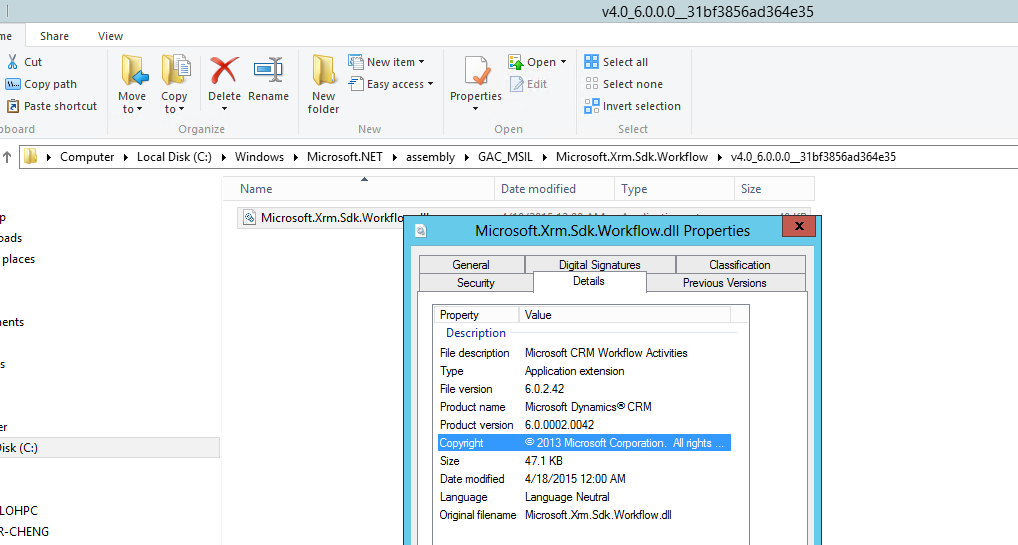Open the View ribbon tab

click(110, 36)
